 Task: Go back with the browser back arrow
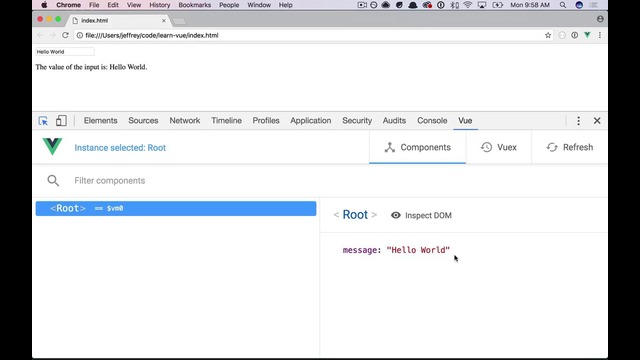pos(40,35)
